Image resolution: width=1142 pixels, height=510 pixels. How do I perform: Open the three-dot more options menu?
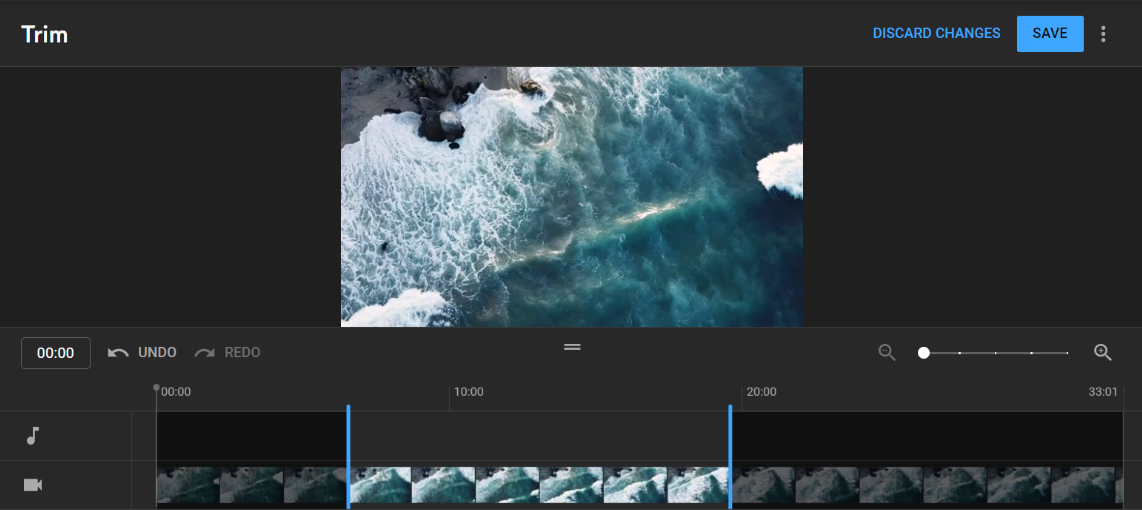pyautogui.click(x=1103, y=34)
